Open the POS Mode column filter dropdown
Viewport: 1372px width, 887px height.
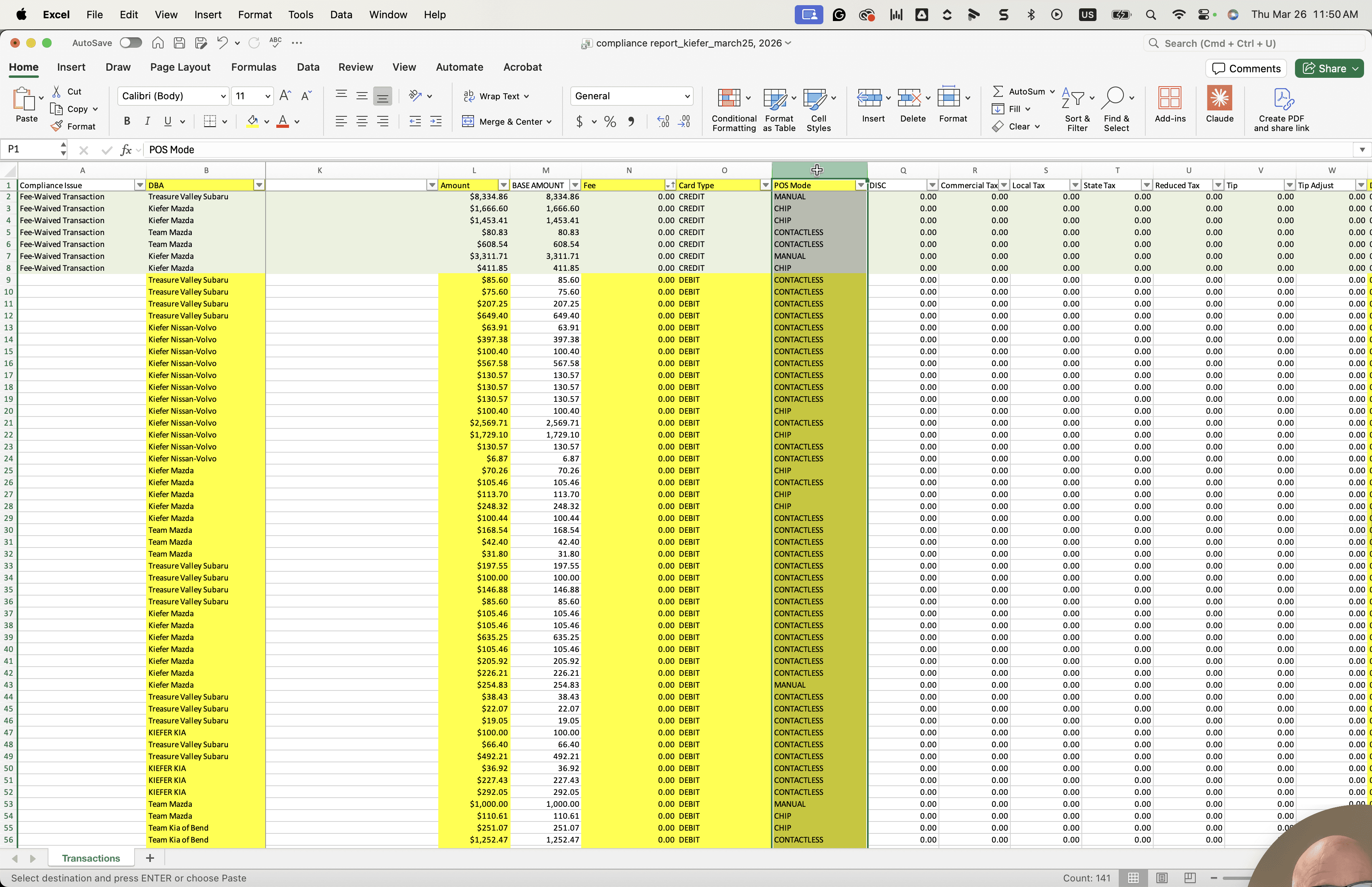click(x=861, y=185)
